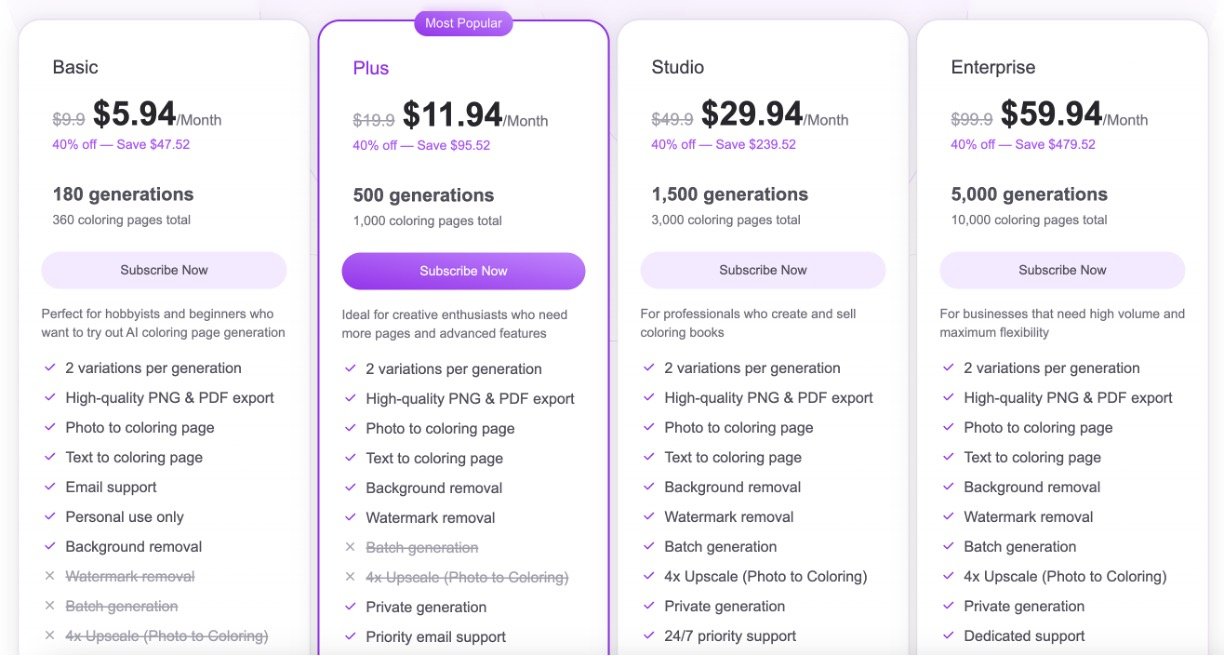
Task: Click the checkmark next to Dedicated support
Action: (x=948, y=636)
